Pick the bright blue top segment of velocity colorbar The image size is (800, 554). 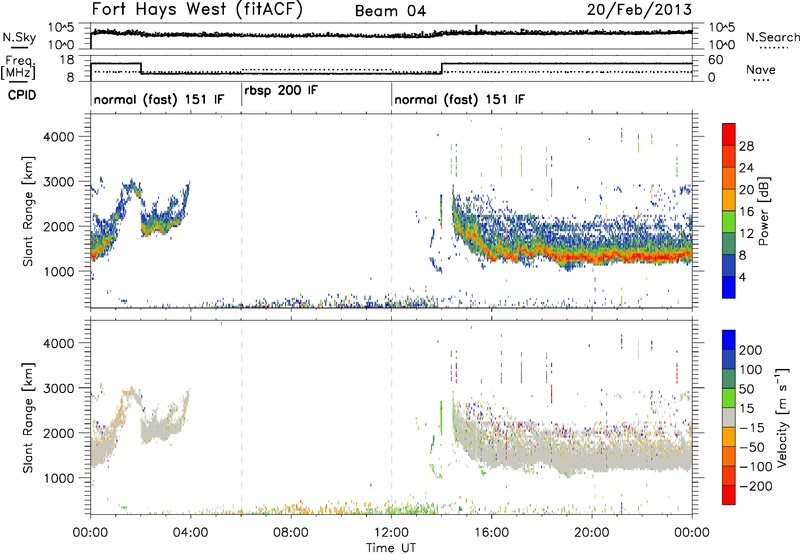[x=729, y=340]
